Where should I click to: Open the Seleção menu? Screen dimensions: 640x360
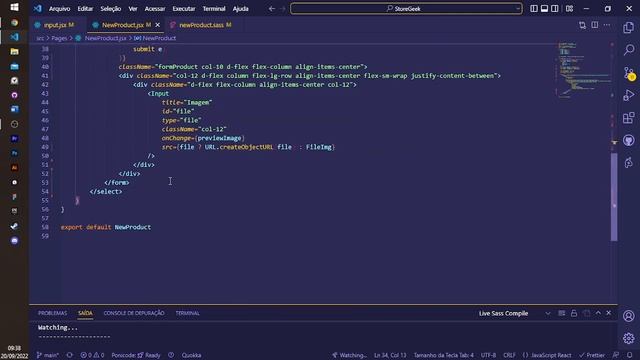click(x=111, y=9)
